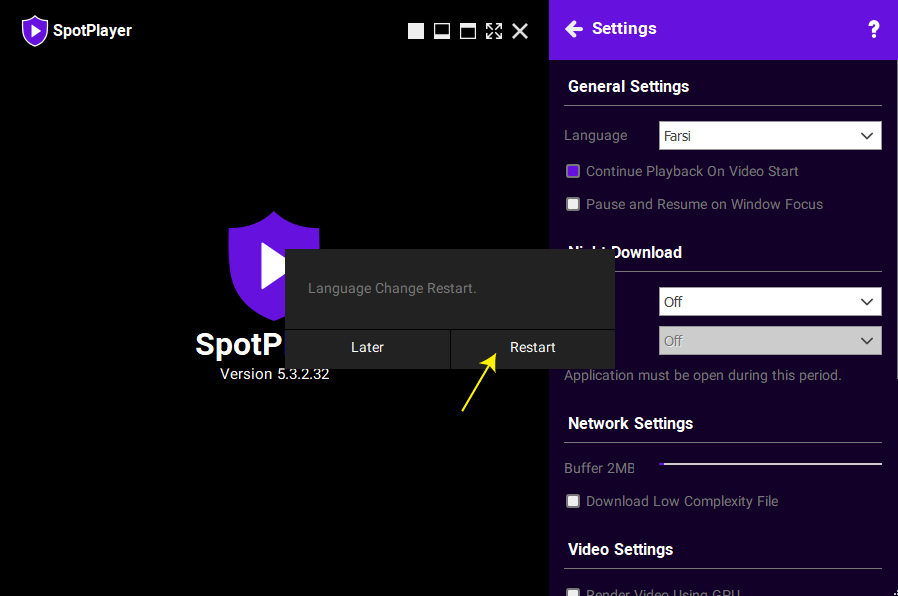
Task: Click the General Settings heading
Action: coord(628,86)
